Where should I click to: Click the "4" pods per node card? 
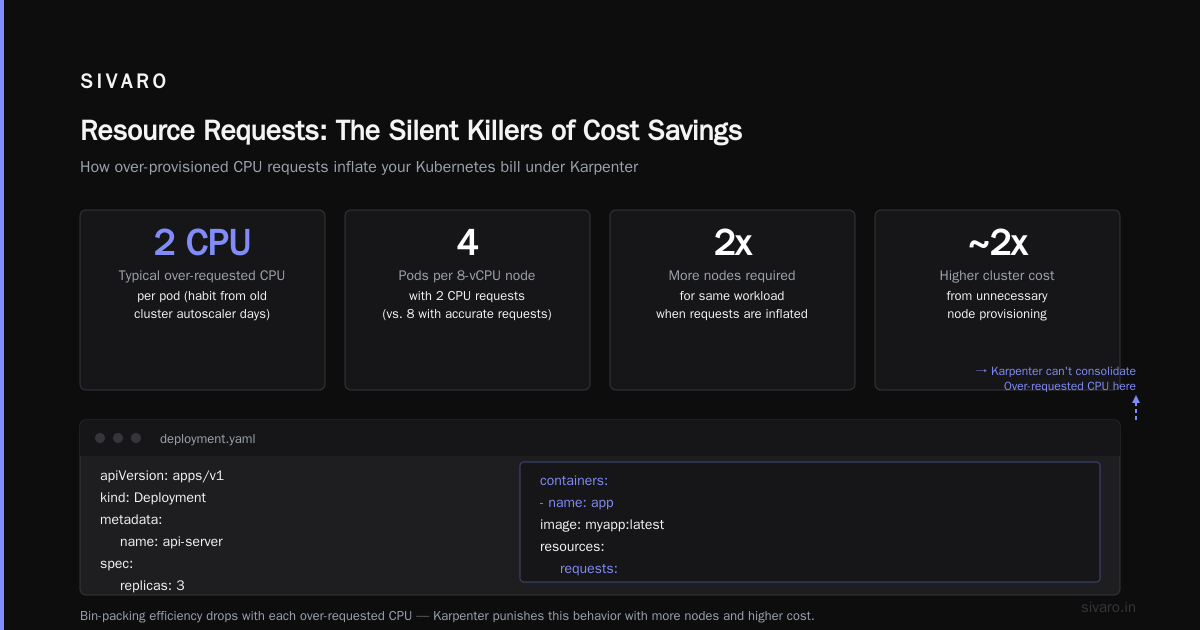pyautogui.click(x=467, y=300)
